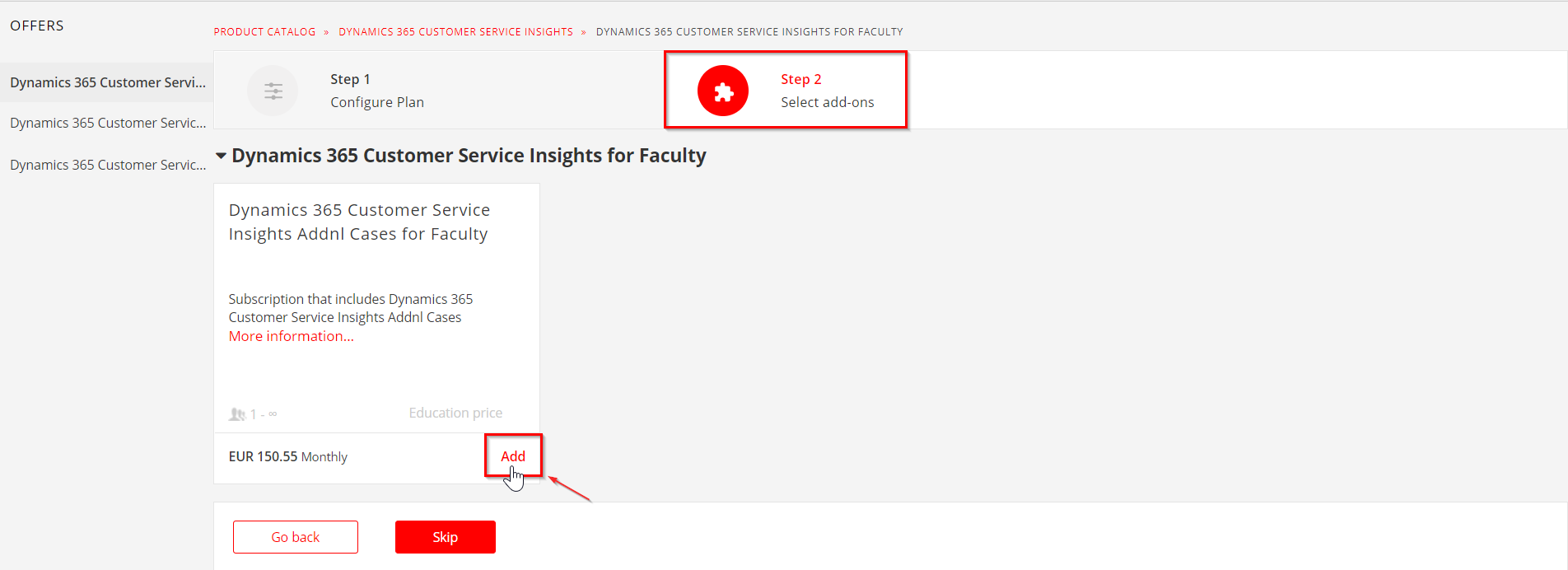This screenshot has height=570, width=1568.
Task: Go to Dynamics 365 Customer Service Insights breadcrumb
Action: [x=455, y=32]
